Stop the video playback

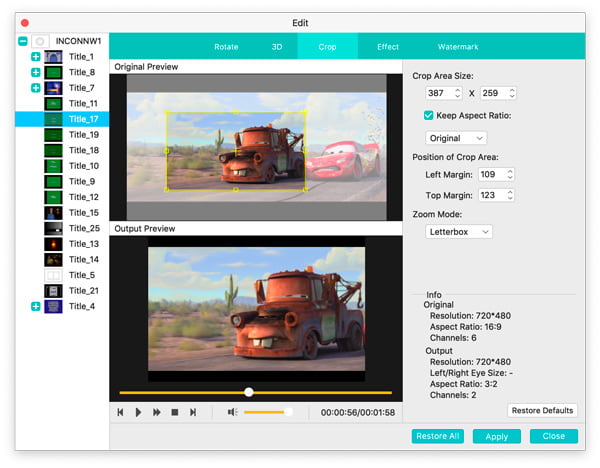pyautogui.click(x=174, y=412)
